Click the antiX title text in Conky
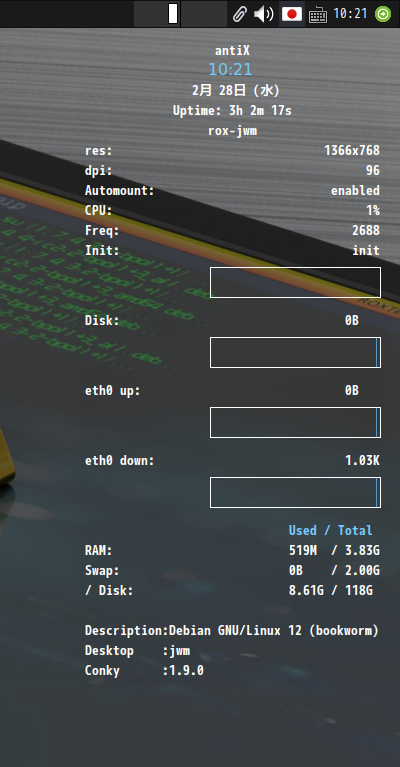The height and width of the screenshot is (767, 400). click(232, 50)
